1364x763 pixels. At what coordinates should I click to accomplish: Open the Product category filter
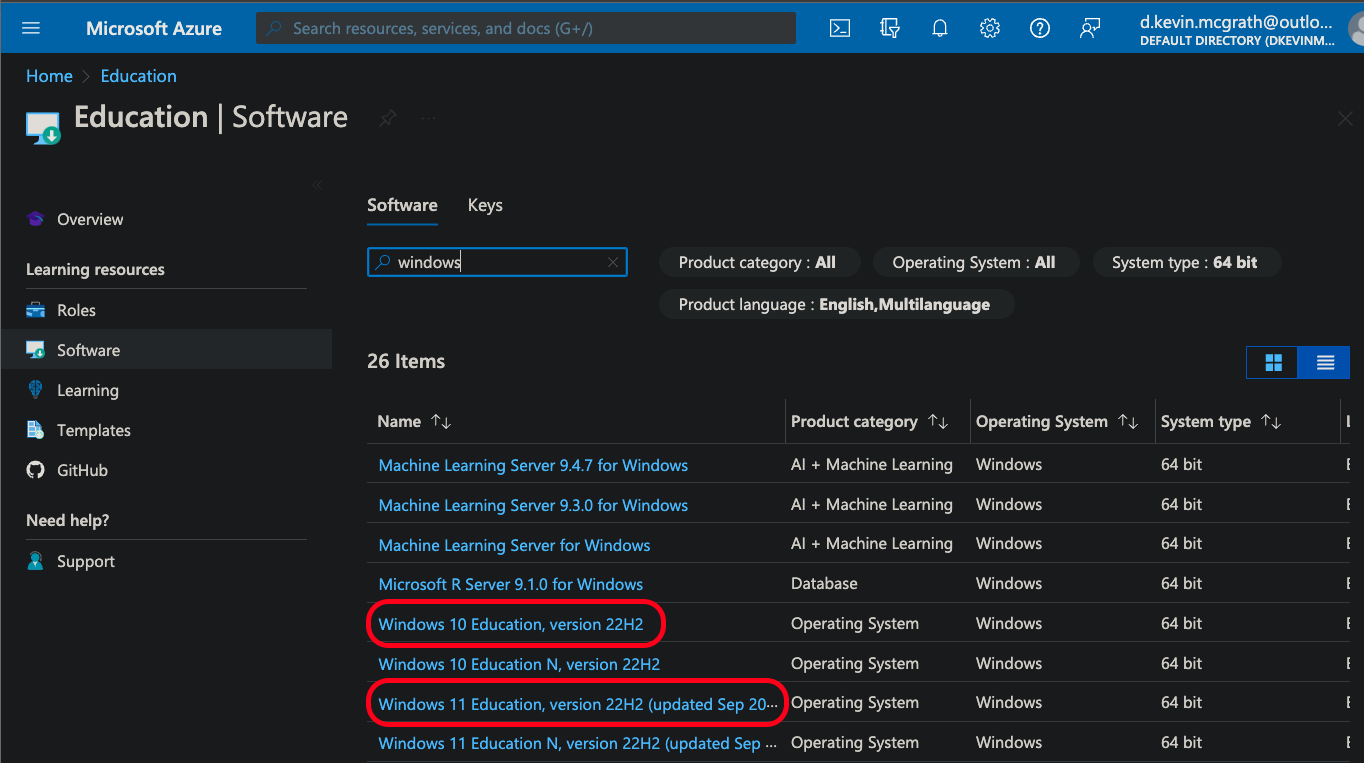(757, 263)
